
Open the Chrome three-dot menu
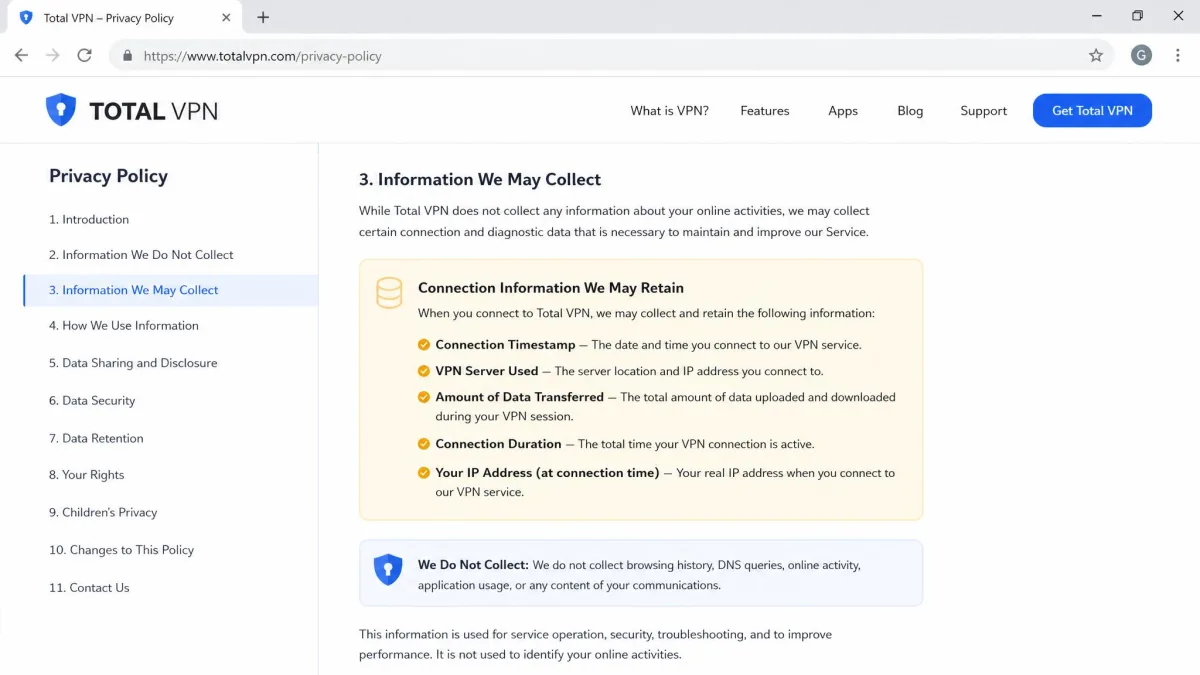[x=1178, y=56]
